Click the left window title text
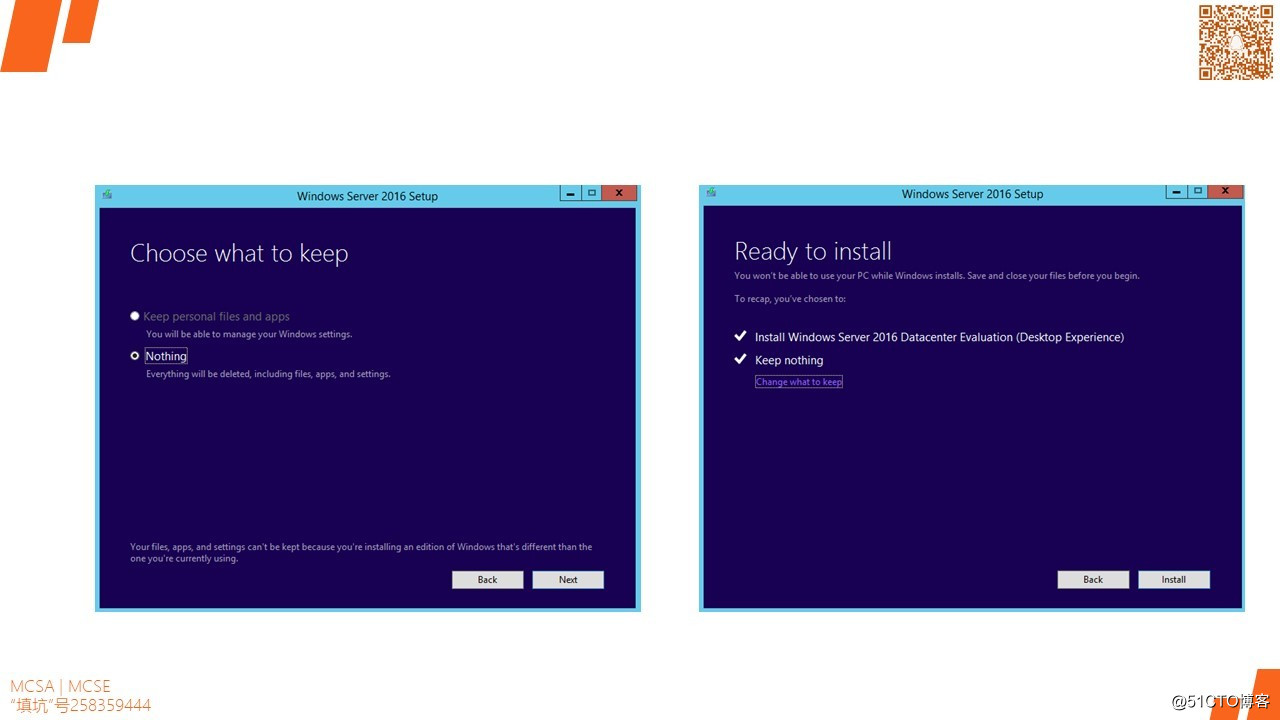 (x=367, y=196)
